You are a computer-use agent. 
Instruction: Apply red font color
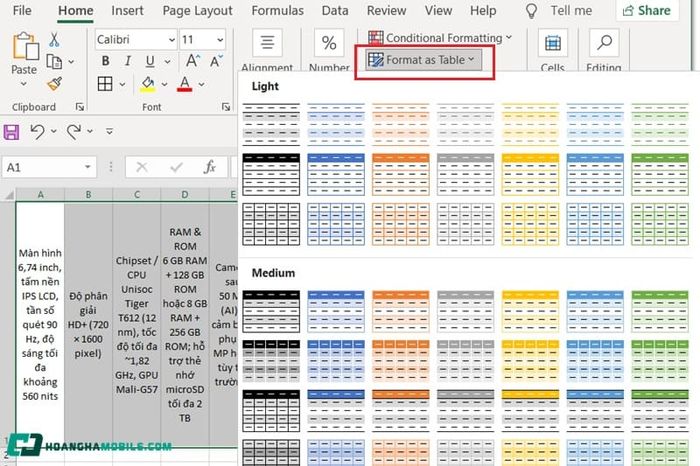click(184, 84)
